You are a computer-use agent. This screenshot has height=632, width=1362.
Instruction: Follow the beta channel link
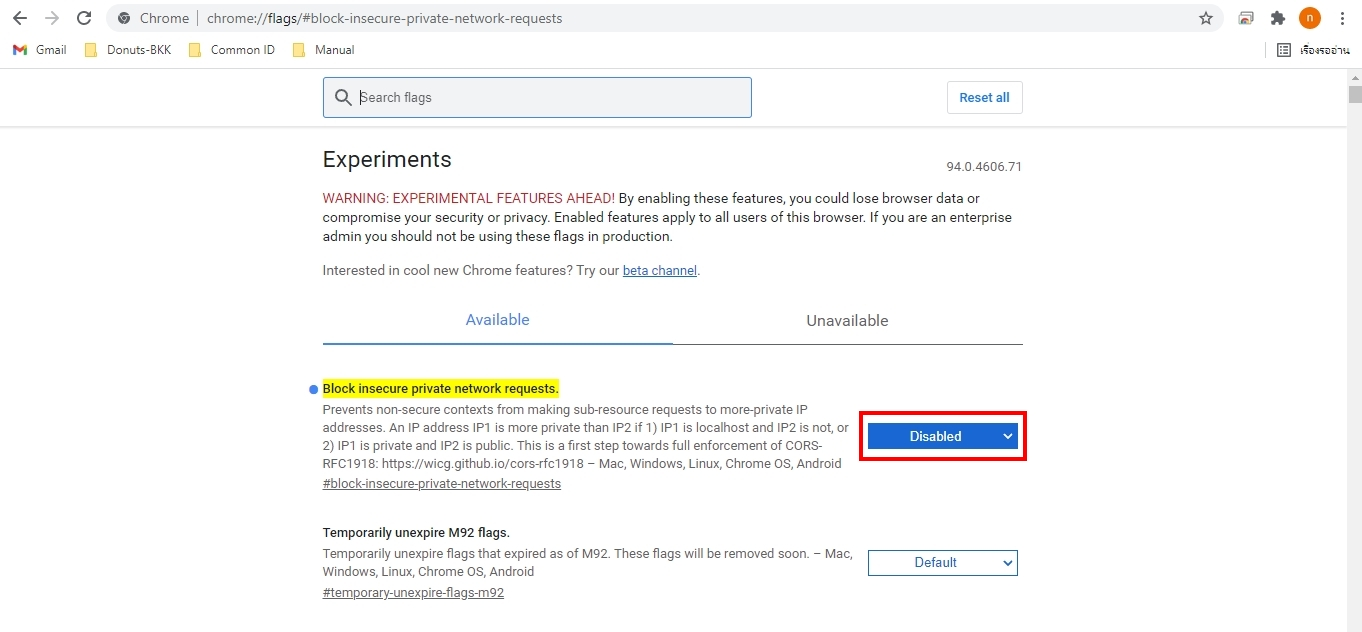click(x=659, y=271)
